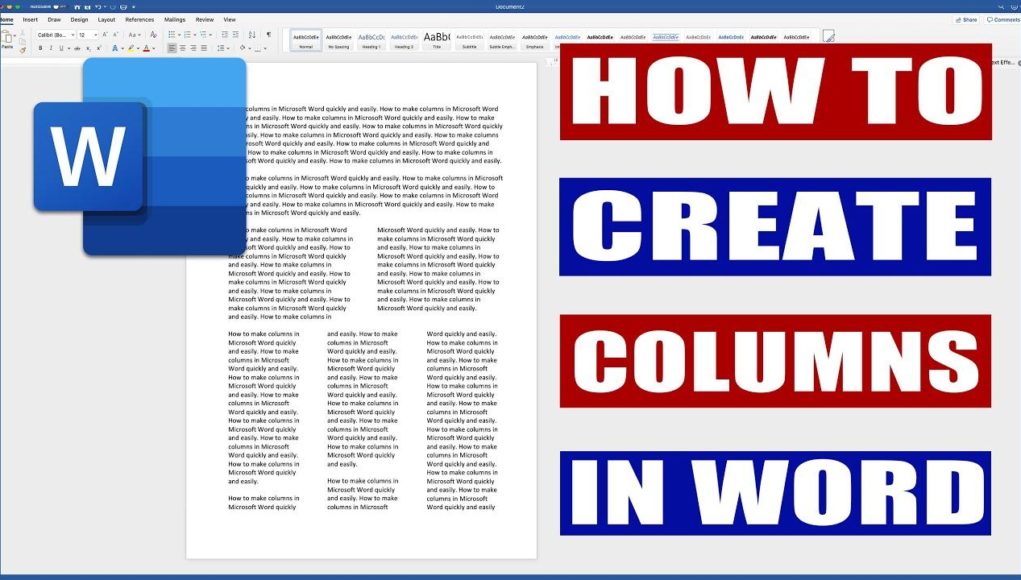
Task: Apply the Normal style
Action: point(305,40)
